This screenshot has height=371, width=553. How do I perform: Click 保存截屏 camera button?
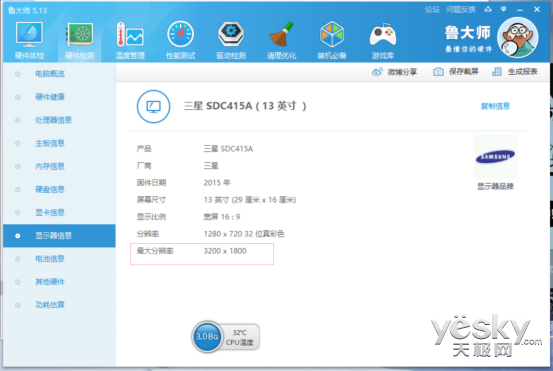click(455, 72)
